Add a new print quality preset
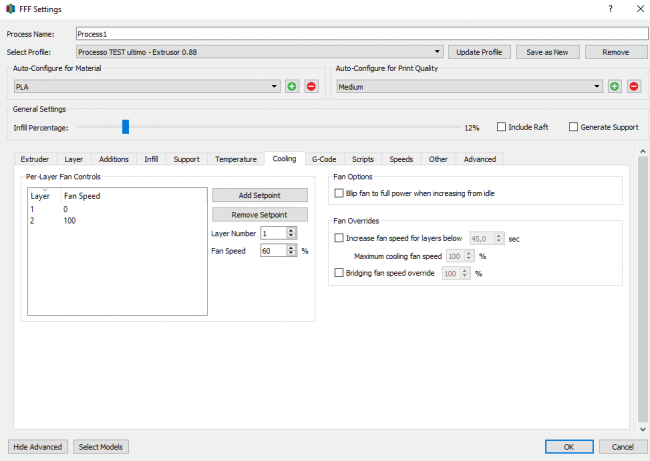The image size is (650, 461). coord(614,87)
